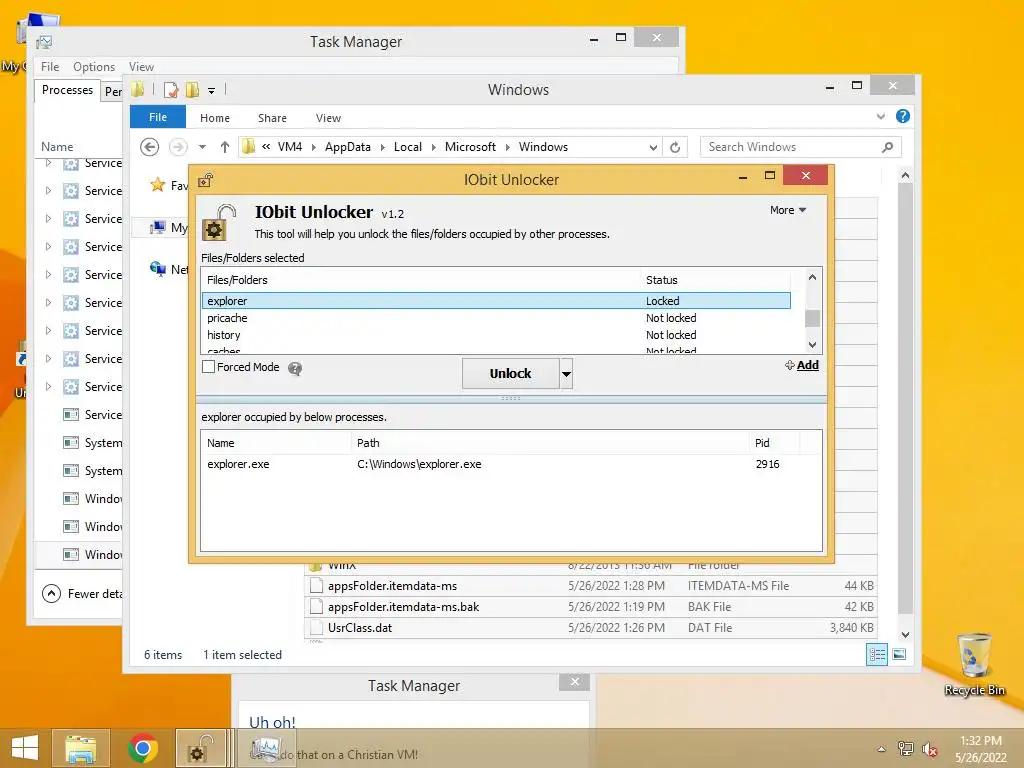
Task: Select the UsrClass.dat file
Action: (592, 628)
